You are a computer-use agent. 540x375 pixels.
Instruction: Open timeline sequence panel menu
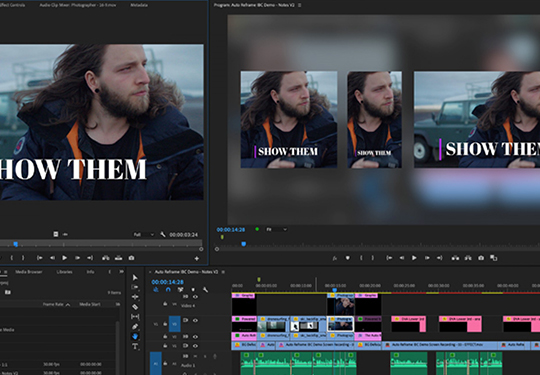pyautogui.click(x=223, y=272)
